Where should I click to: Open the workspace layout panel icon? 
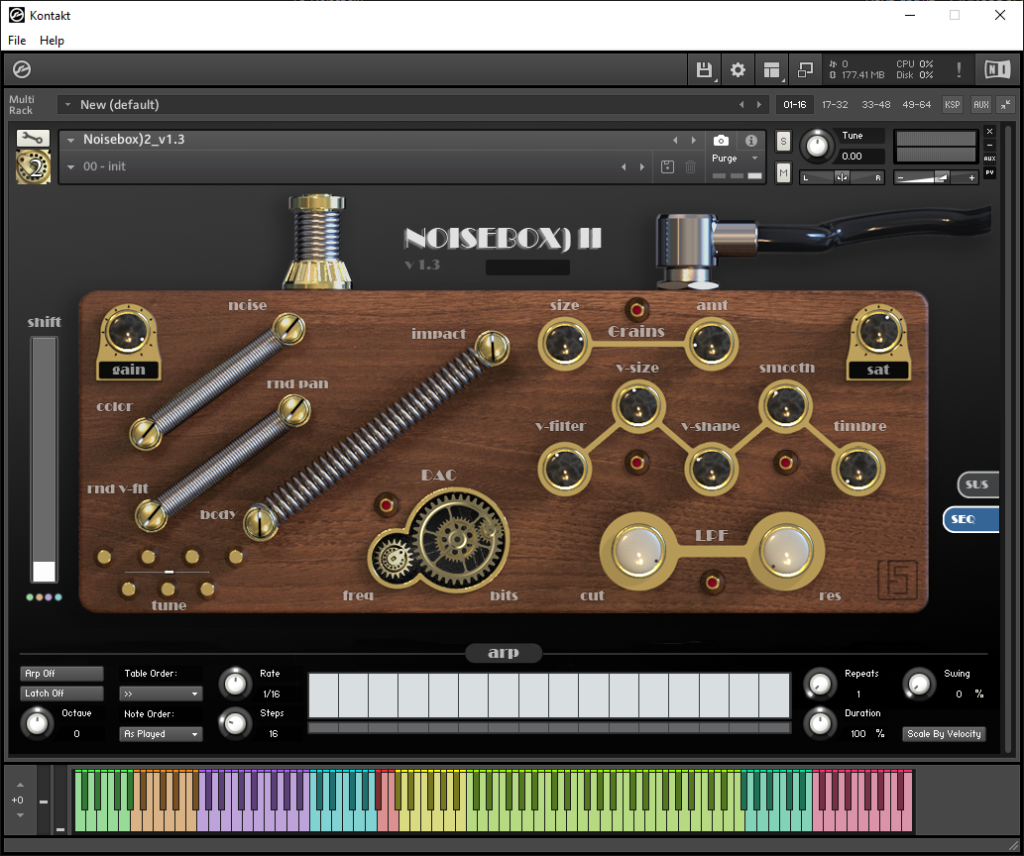point(772,70)
